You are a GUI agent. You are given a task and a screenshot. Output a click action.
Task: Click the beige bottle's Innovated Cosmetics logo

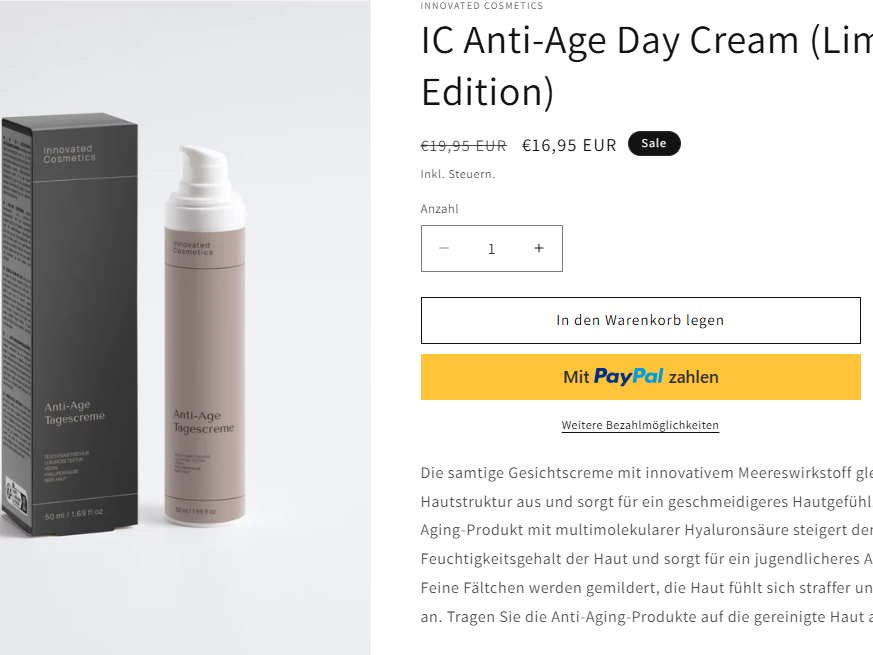pos(192,248)
